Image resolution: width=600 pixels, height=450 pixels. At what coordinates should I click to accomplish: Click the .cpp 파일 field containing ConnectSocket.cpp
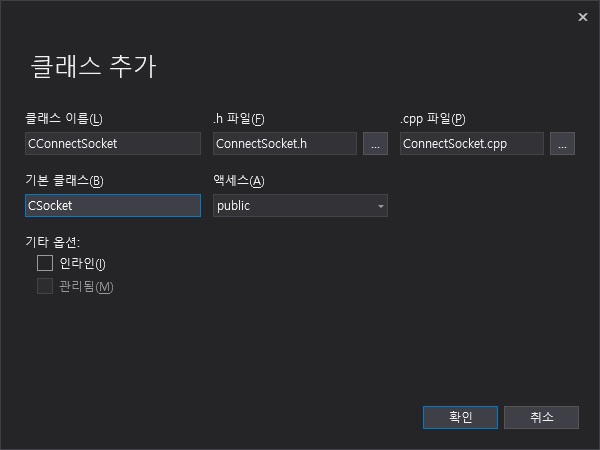(x=472, y=143)
